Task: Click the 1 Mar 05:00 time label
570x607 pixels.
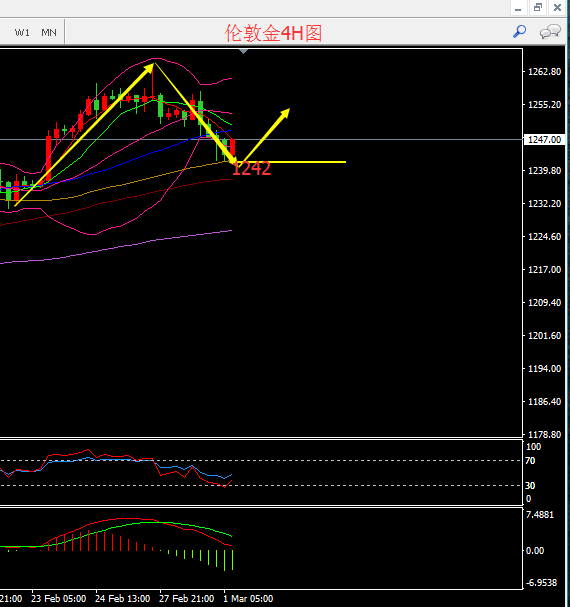Action: coord(248,598)
